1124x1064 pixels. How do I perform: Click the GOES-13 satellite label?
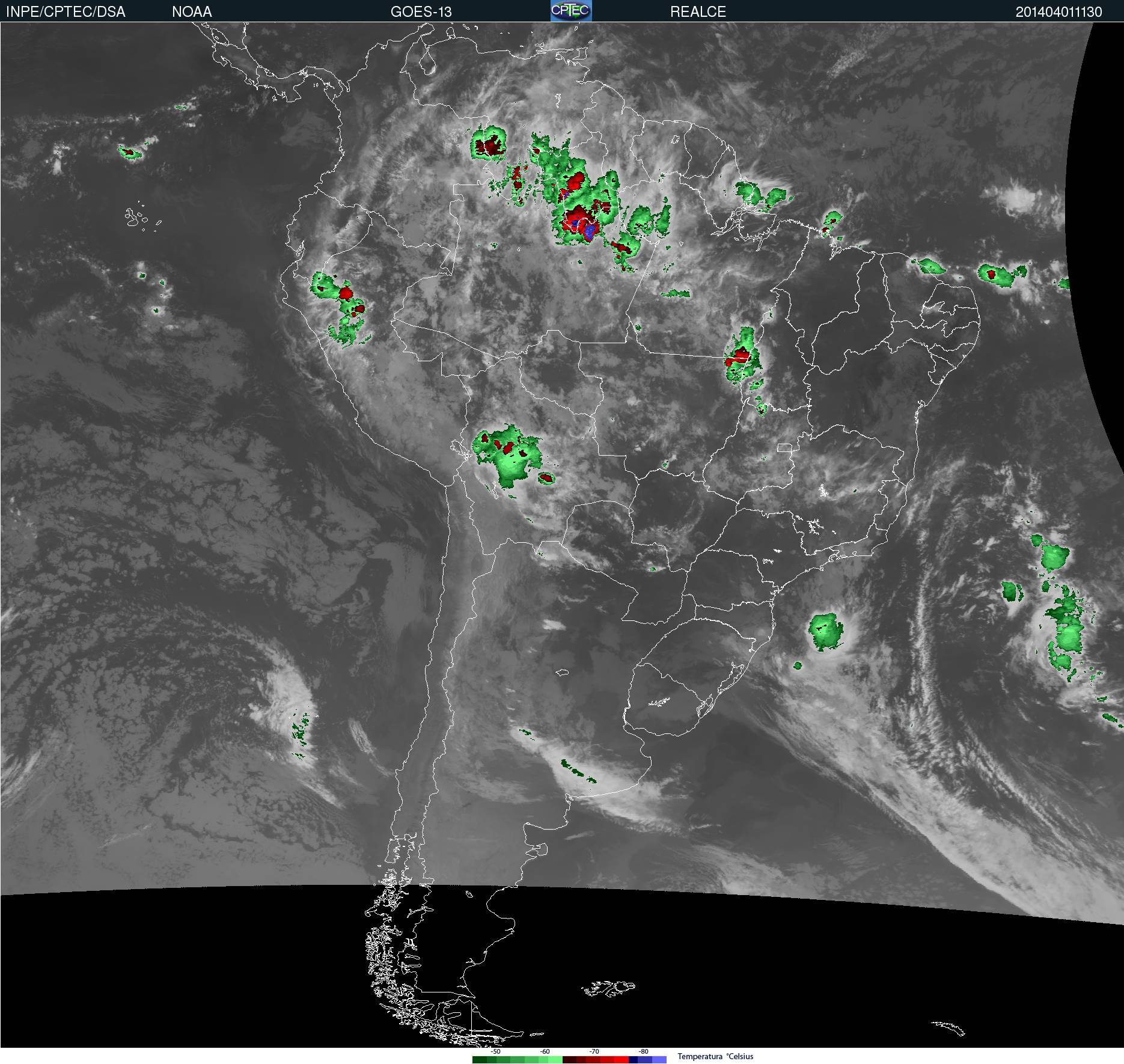pyautogui.click(x=421, y=12)
